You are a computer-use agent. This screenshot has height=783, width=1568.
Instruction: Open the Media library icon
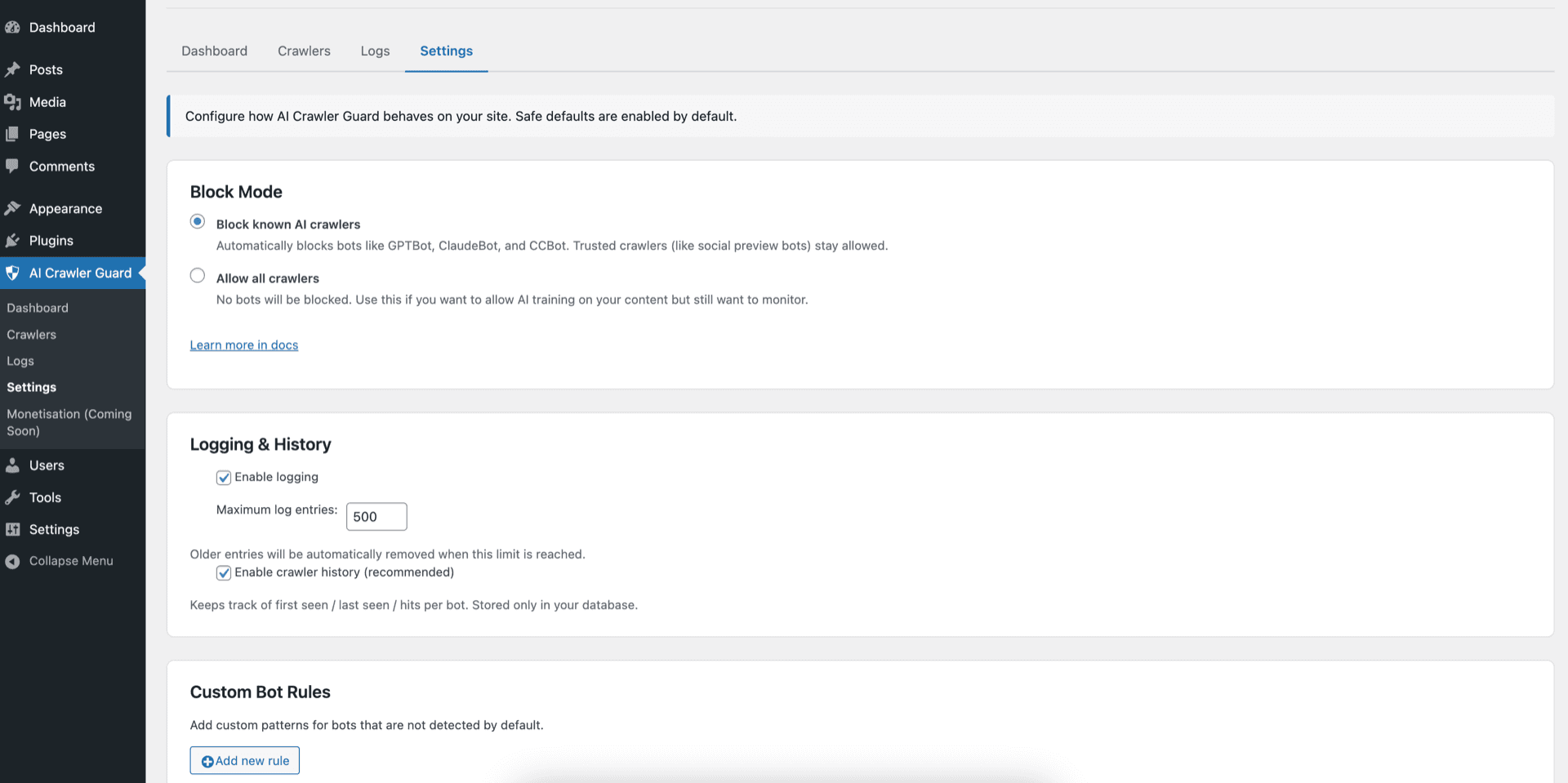point(13,101)
